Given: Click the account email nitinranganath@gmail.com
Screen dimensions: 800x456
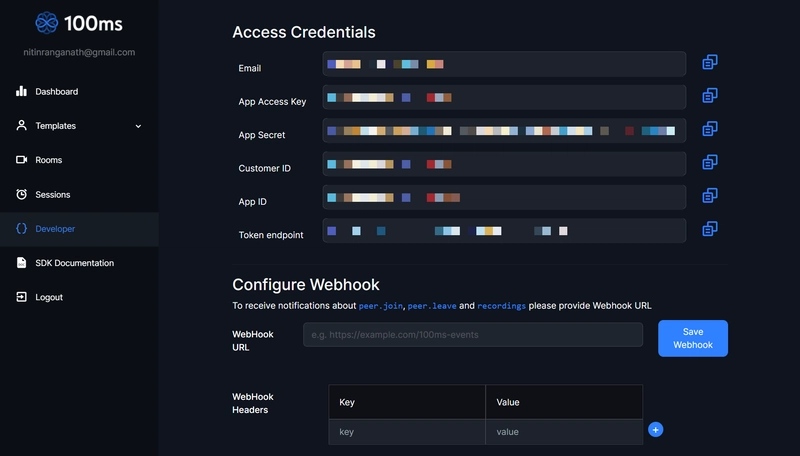Looking at the screenshot, I should pos(79,52).
